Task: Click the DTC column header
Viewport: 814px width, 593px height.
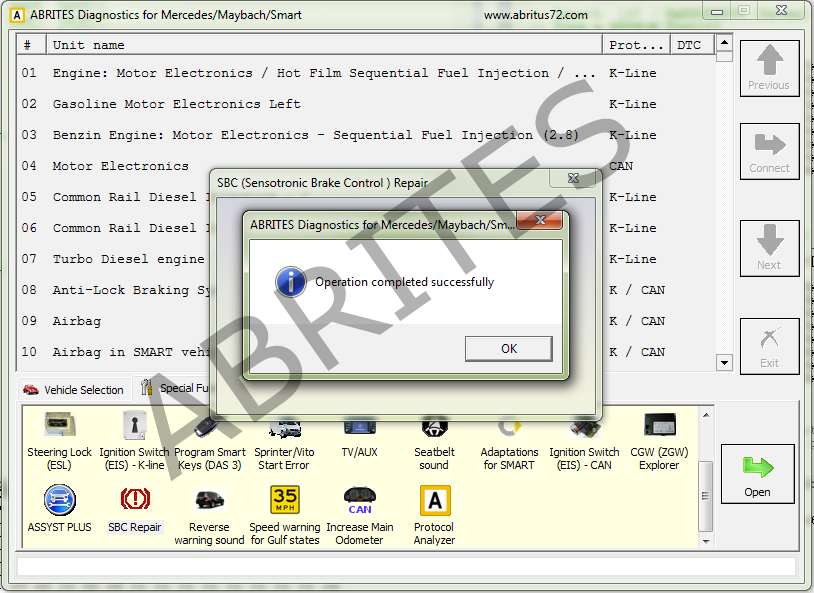Action: pos(693,45)
